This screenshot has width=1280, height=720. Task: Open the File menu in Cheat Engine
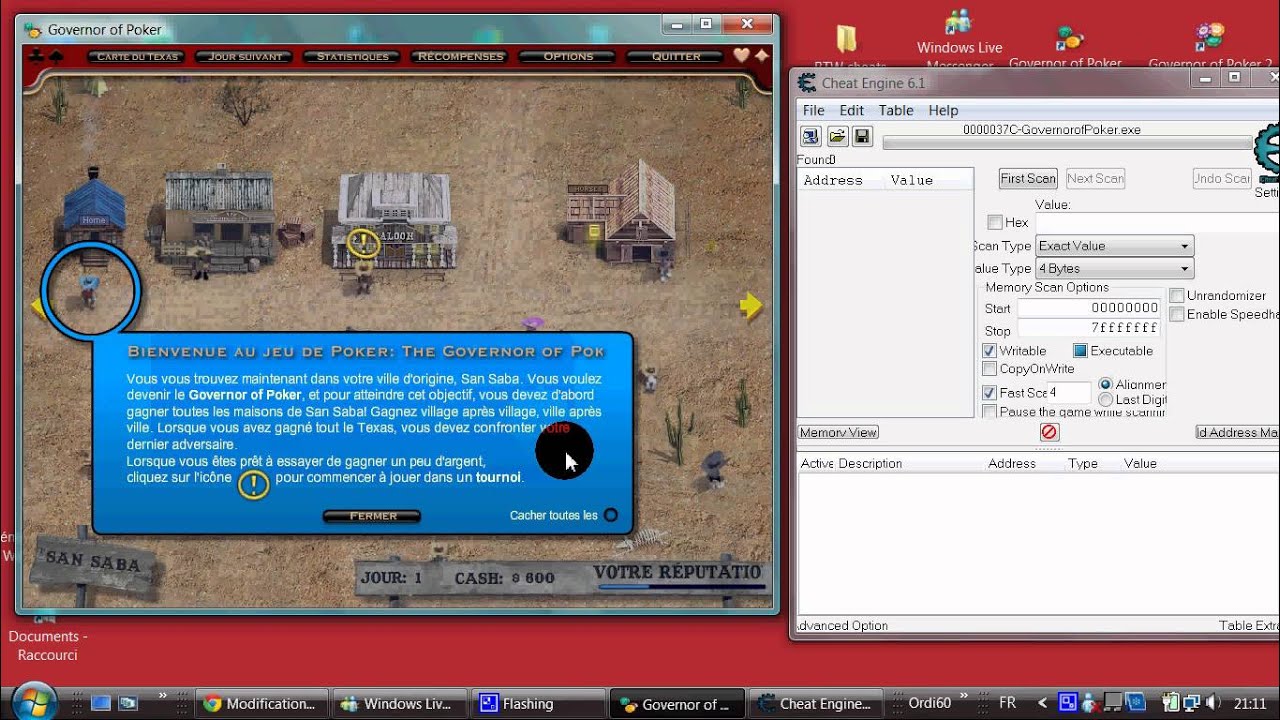(814, 110)
